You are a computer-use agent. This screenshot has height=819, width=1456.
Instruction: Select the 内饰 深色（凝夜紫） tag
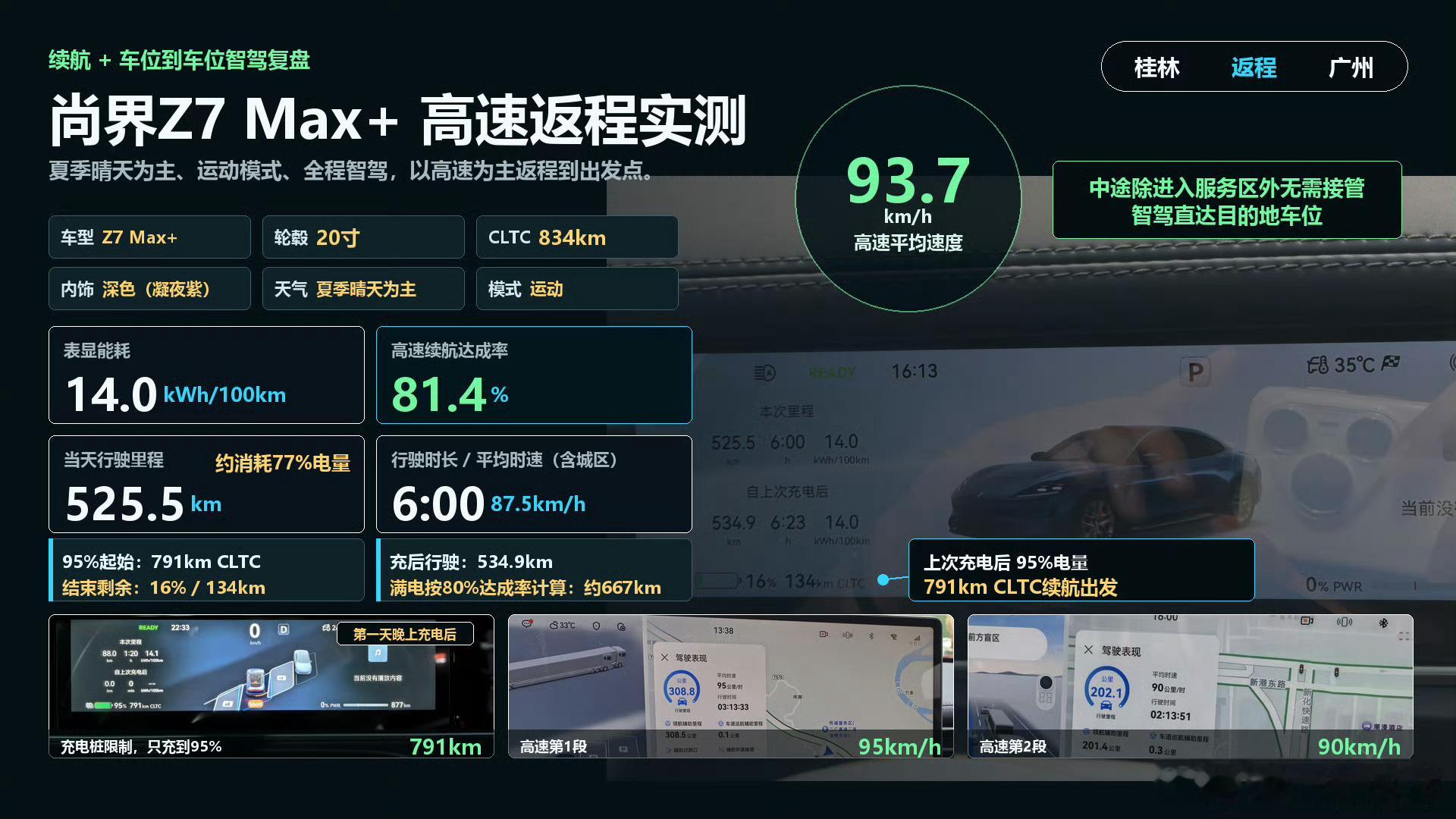149,289
